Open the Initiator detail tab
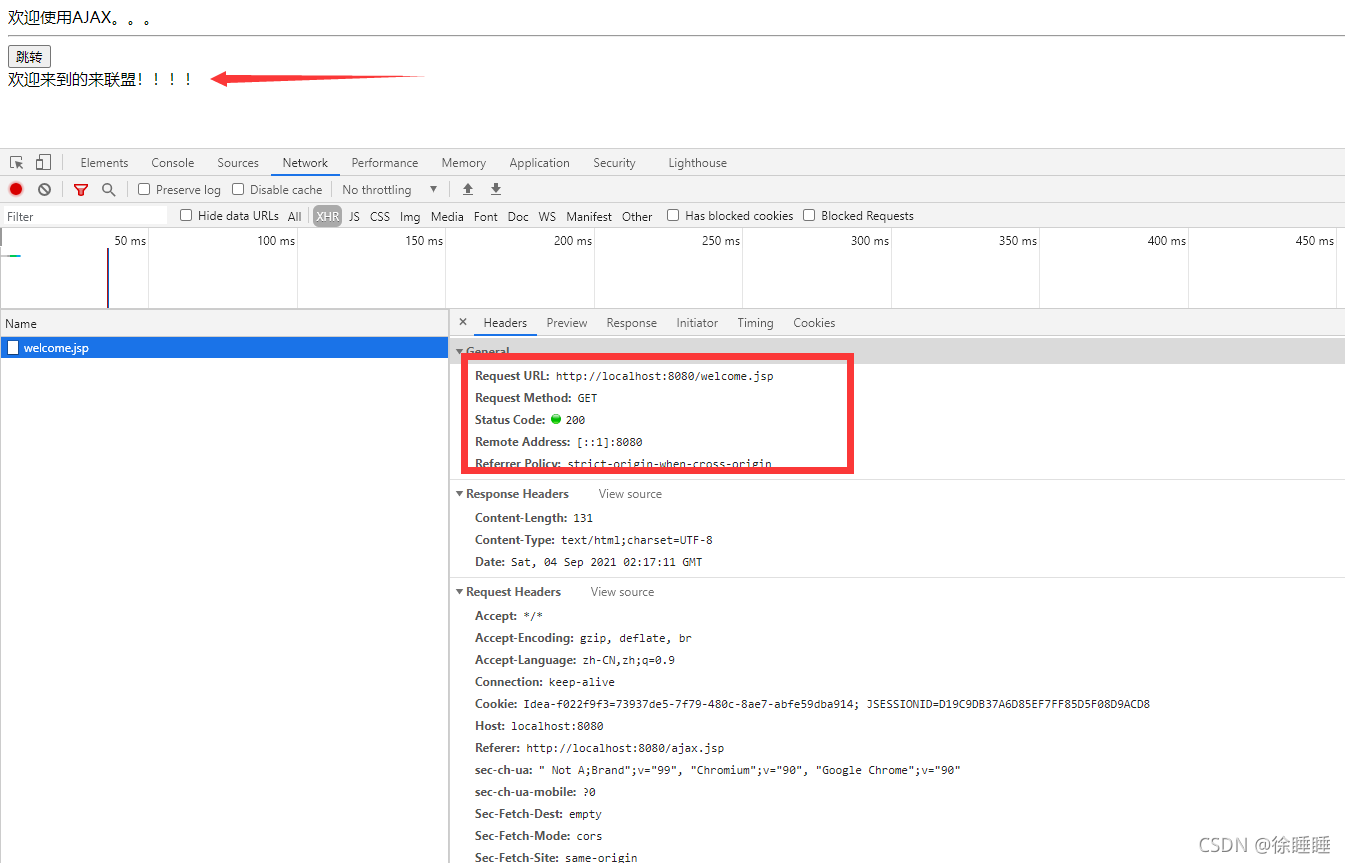1345x863 pixels. (x=697, y=323)
